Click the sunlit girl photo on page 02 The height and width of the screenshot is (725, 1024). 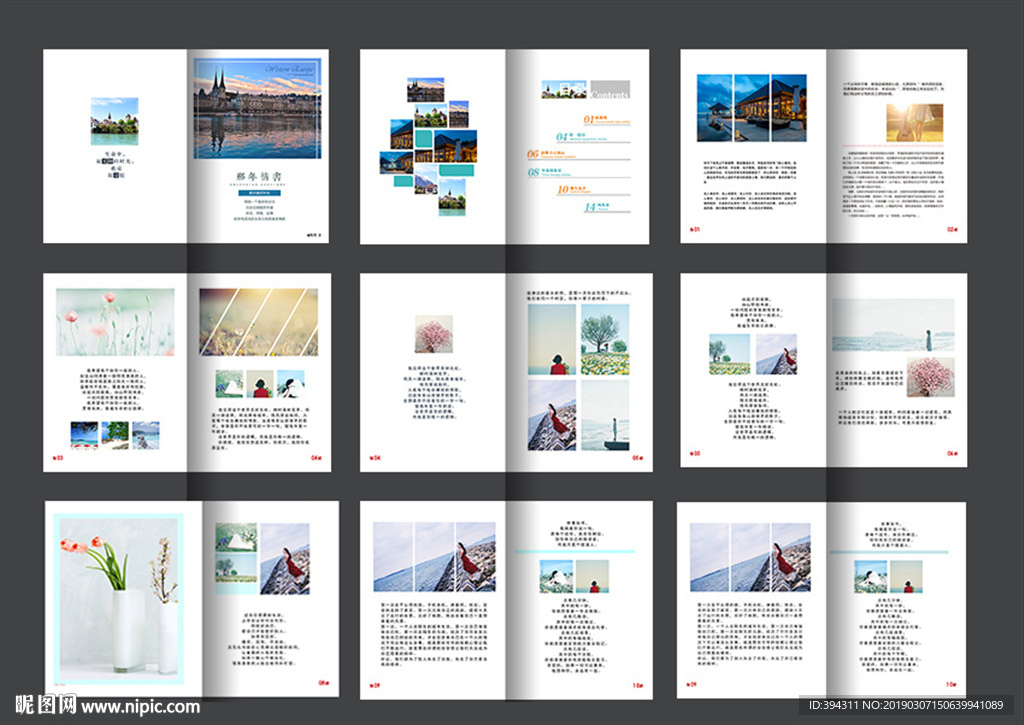pyautogui.click(x=915, y=123)
